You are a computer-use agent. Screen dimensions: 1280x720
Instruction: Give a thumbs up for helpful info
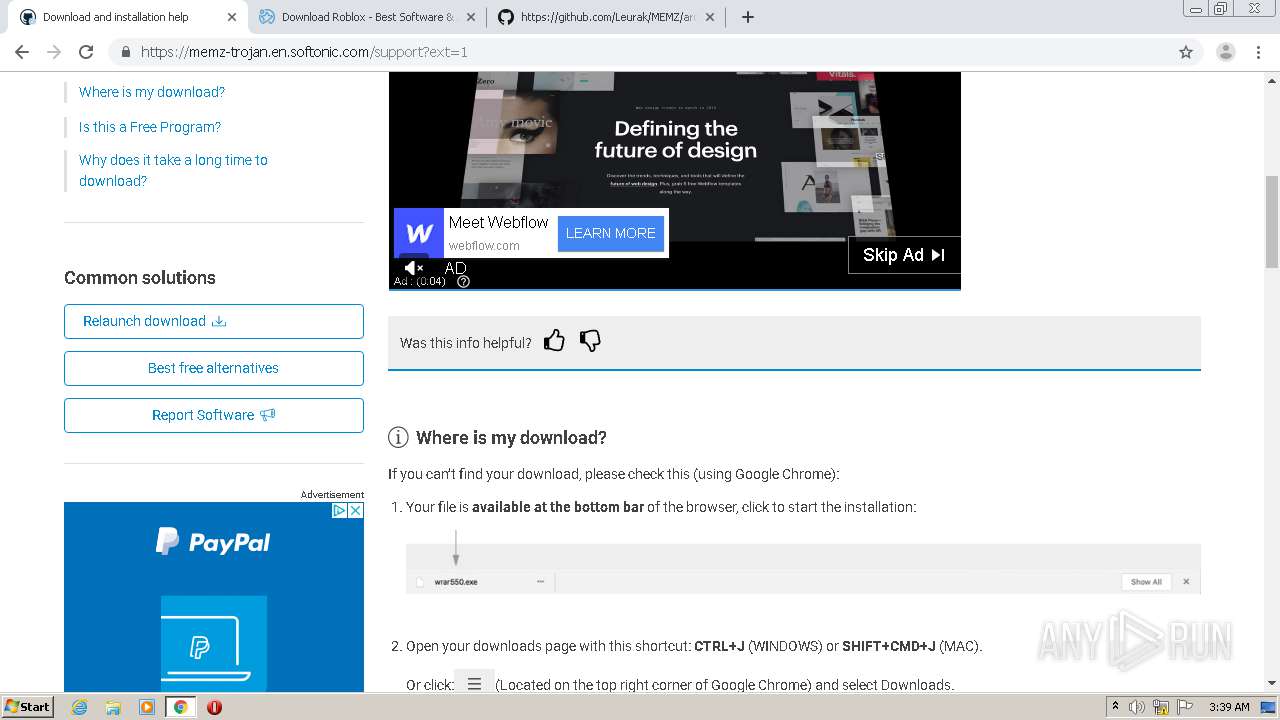555,341
